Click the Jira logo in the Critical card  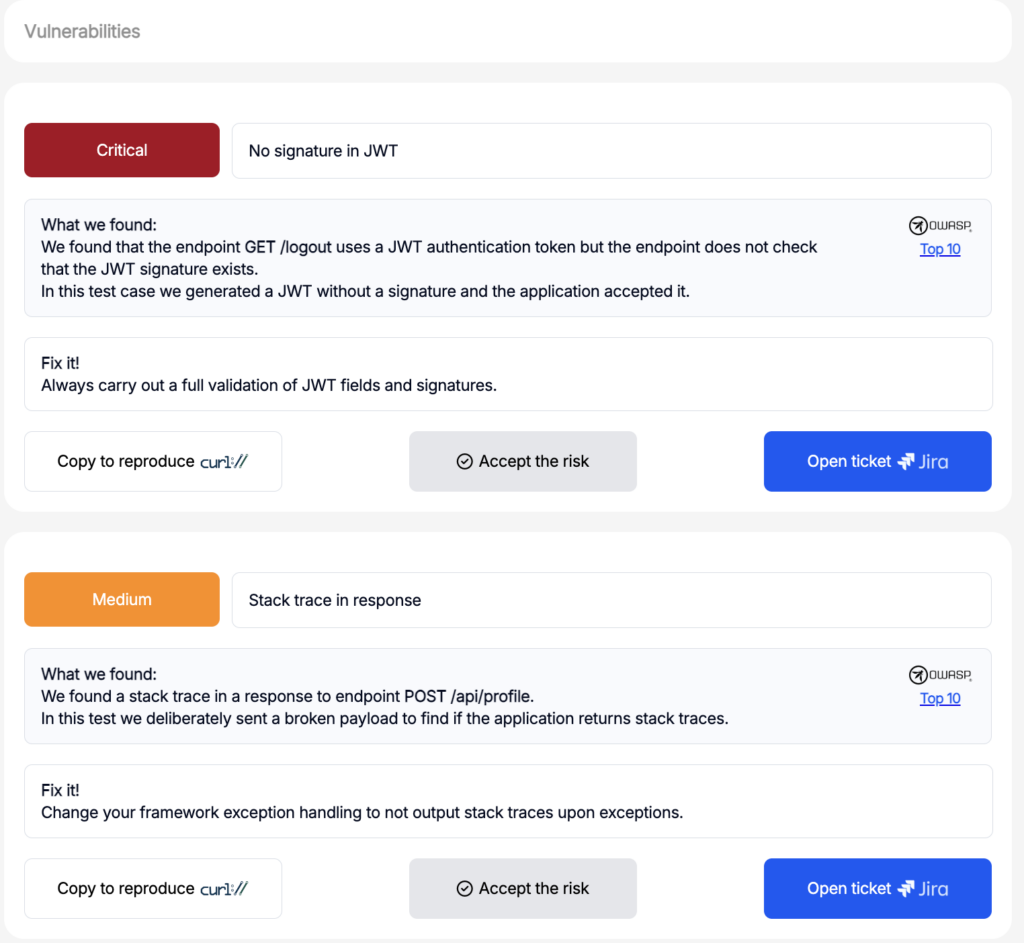[x=923, y=462]
